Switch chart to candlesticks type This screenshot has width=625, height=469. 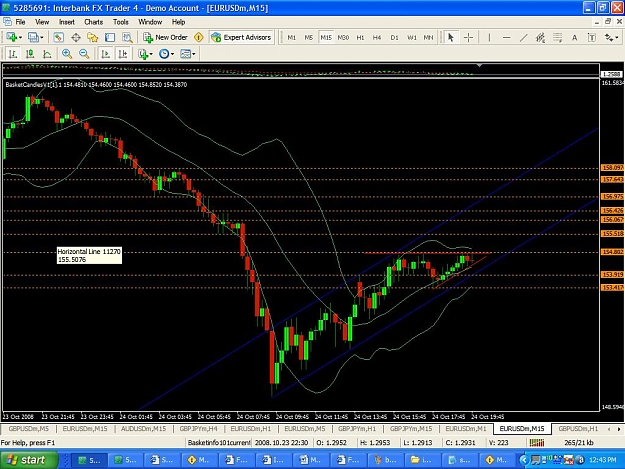[30, 53]
